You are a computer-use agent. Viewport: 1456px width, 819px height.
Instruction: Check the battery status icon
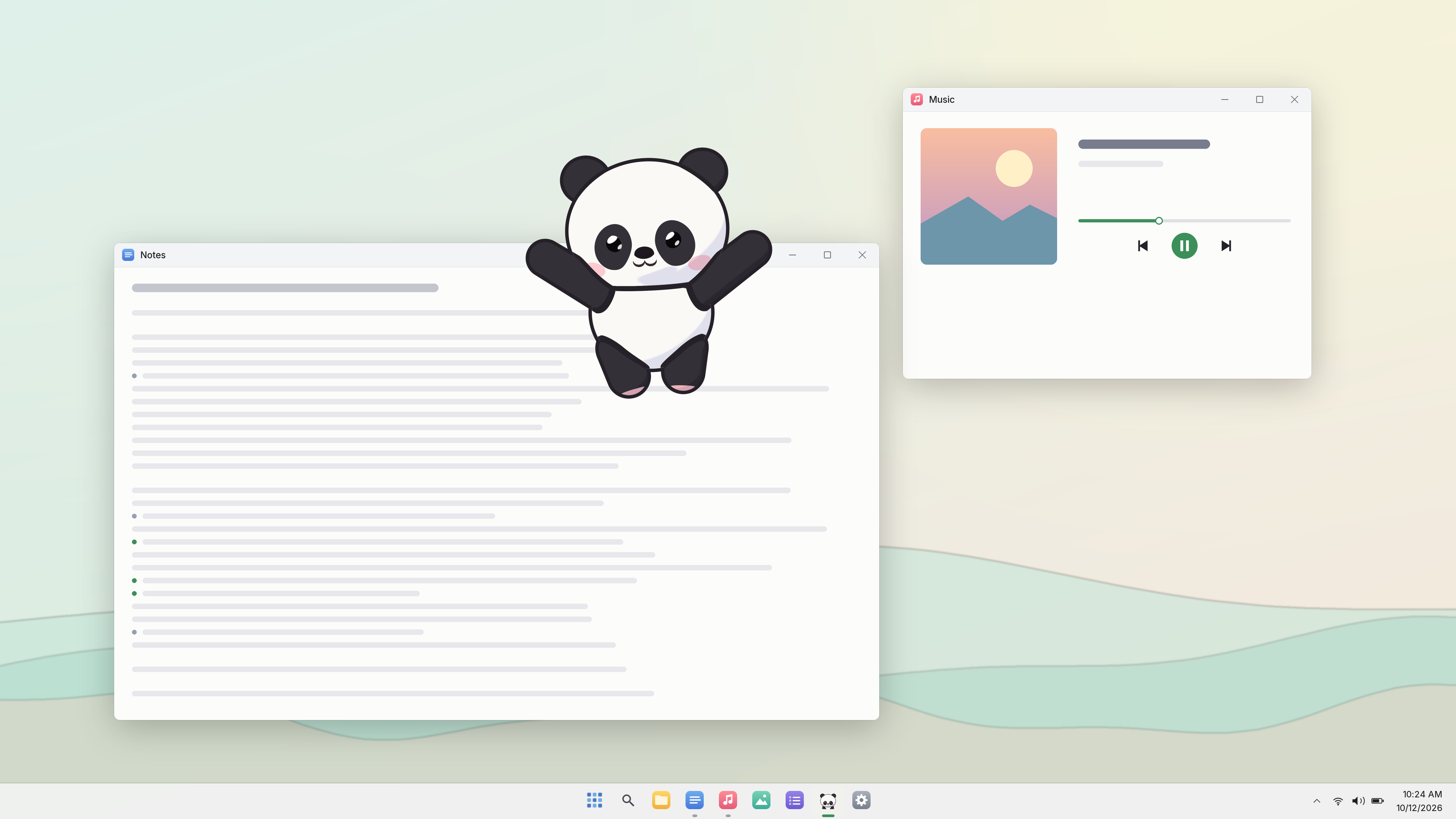(1378, 801)
